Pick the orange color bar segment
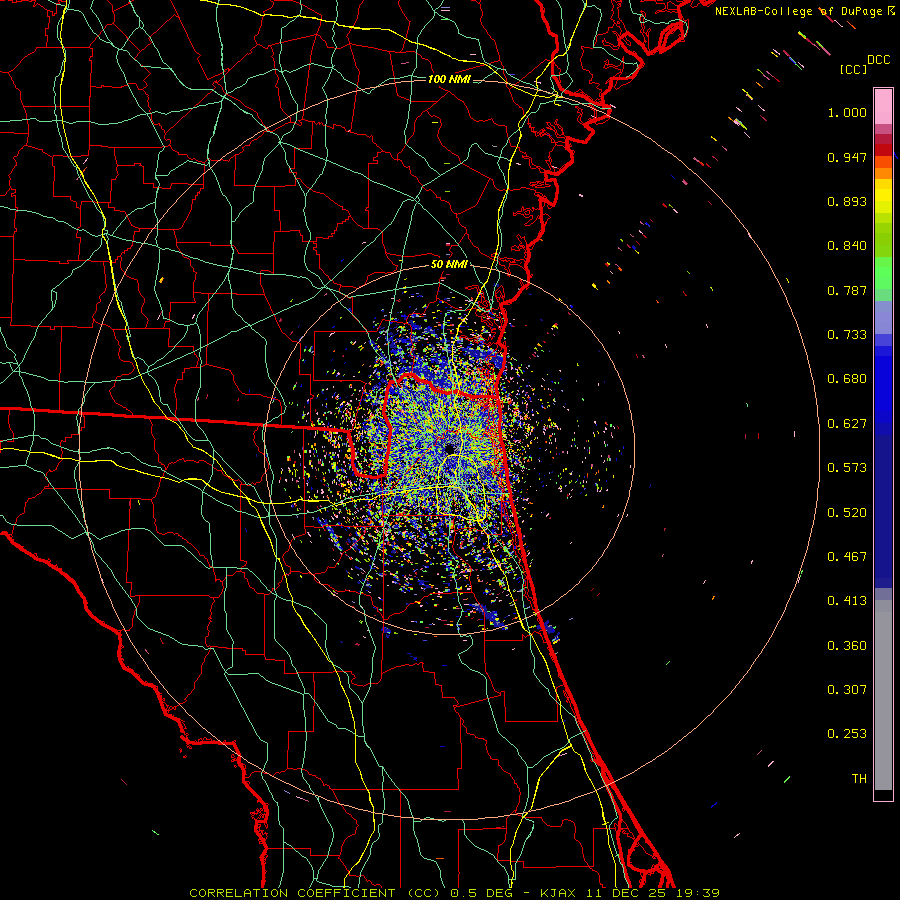The image size is (900, 900). pyautogui.click(x=883, y=173)
